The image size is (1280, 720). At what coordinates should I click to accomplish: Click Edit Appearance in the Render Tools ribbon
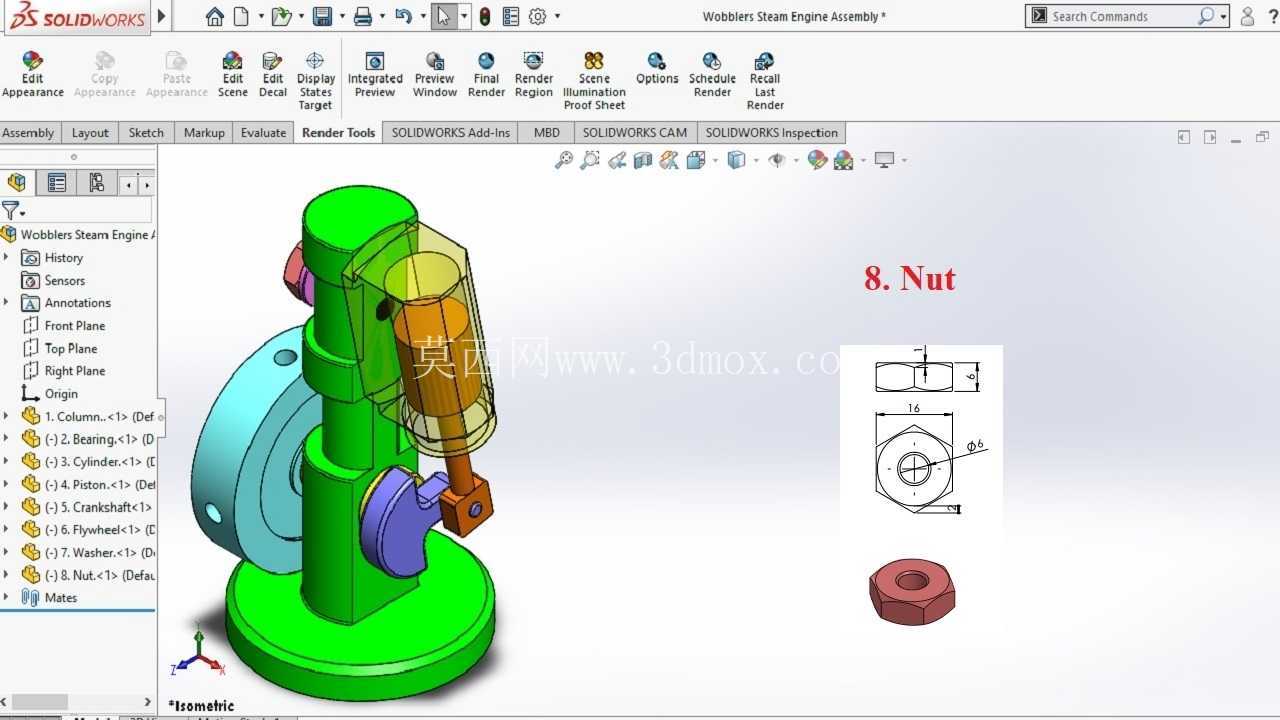33,75
